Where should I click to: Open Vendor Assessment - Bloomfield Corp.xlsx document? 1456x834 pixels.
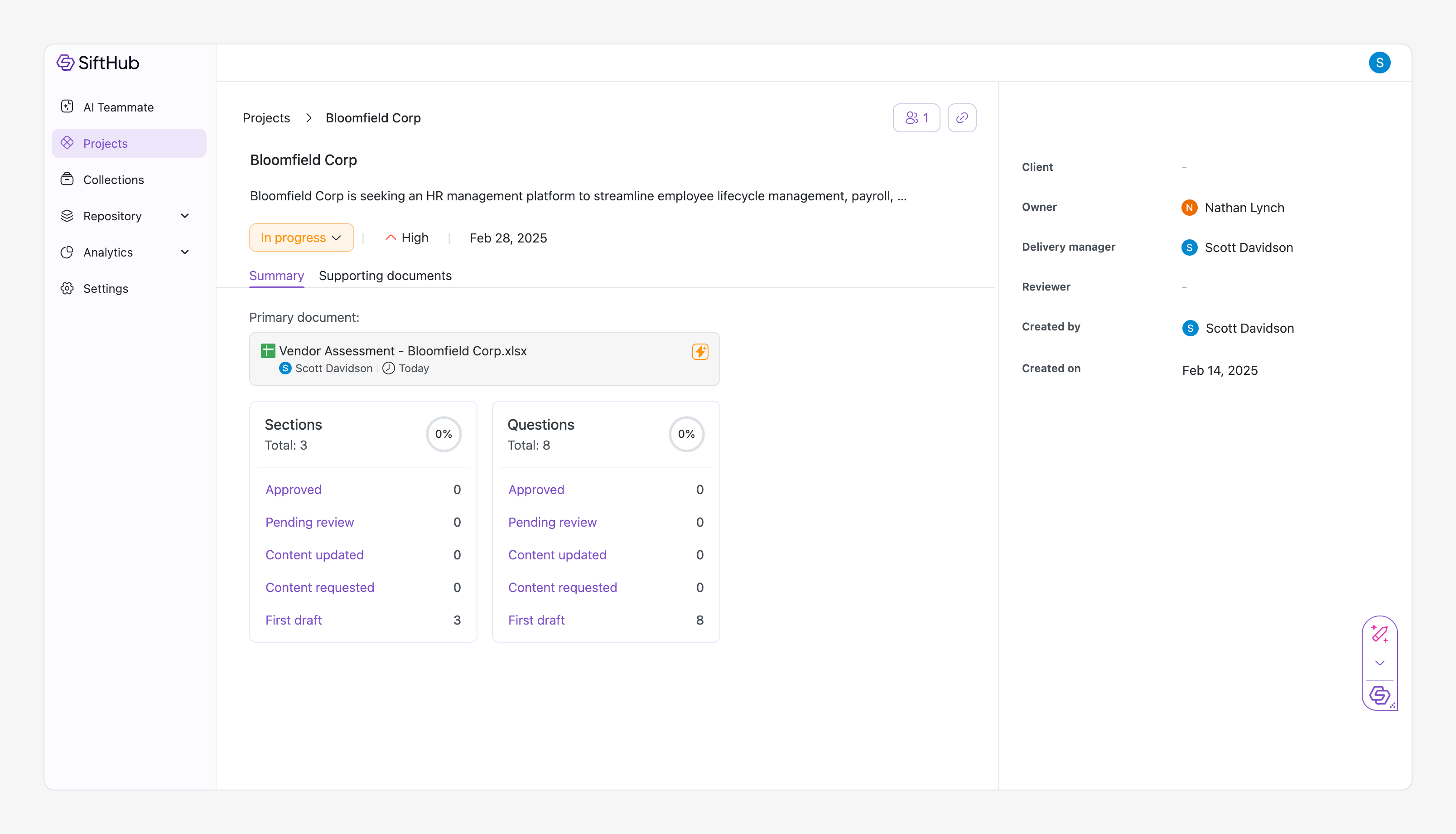pyautogui.click(x=402, y=351)
